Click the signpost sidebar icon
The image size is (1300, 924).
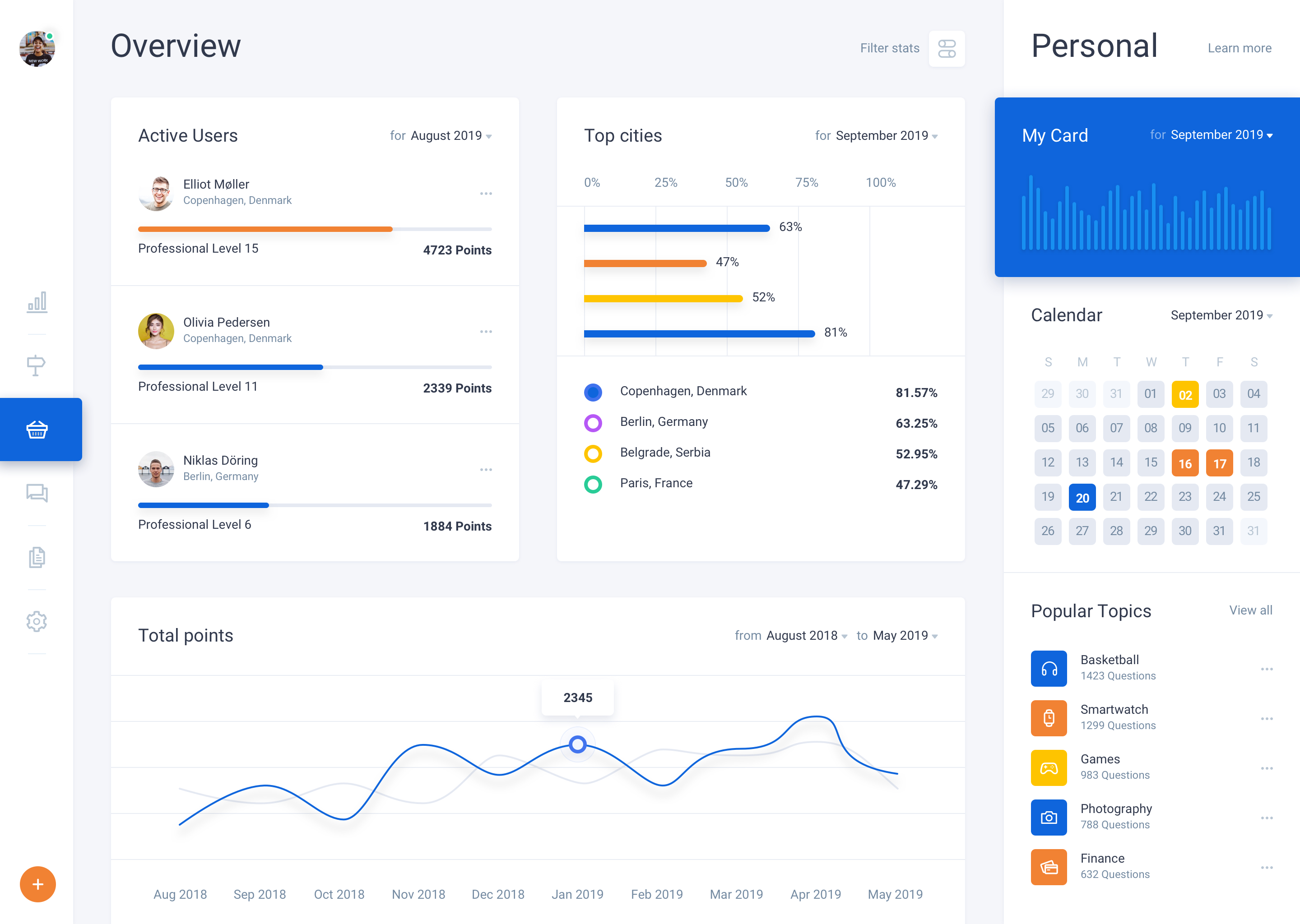(x=36, y=365)
